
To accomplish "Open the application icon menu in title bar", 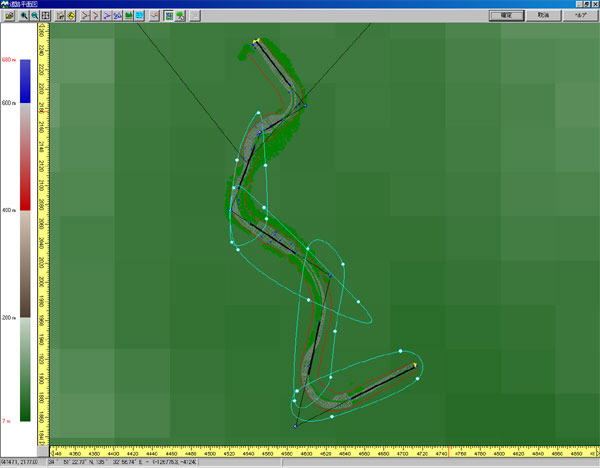I will pos(6,4).
